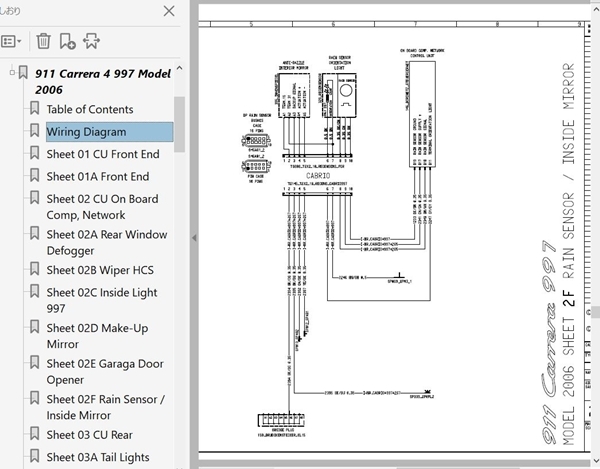600x469 pixels.
Task: Open Sheet 03A Tail Lights bookmark
Action: (x=98, y=457)
